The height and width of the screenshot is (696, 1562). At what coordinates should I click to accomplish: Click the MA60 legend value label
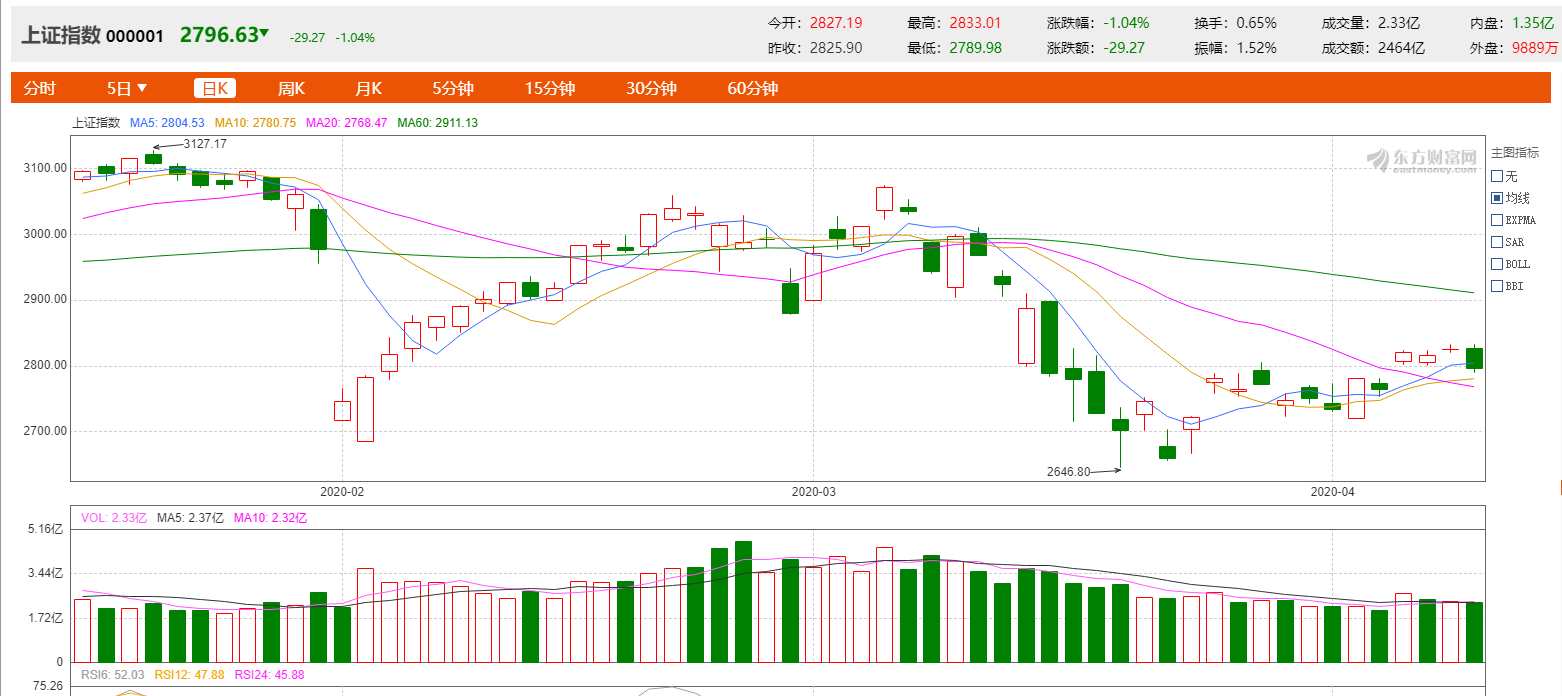[x=437, y=123]
